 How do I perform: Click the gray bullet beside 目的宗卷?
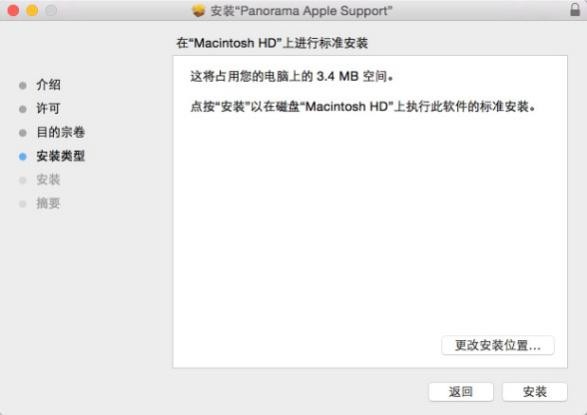click(23, 133)
